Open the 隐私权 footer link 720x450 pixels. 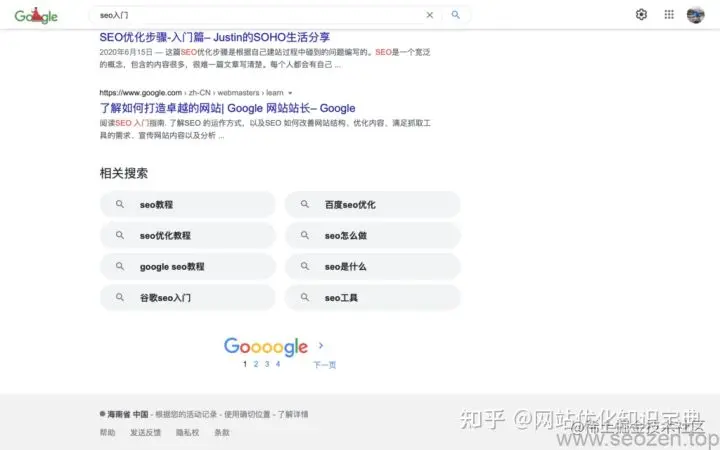pos(188,433)
